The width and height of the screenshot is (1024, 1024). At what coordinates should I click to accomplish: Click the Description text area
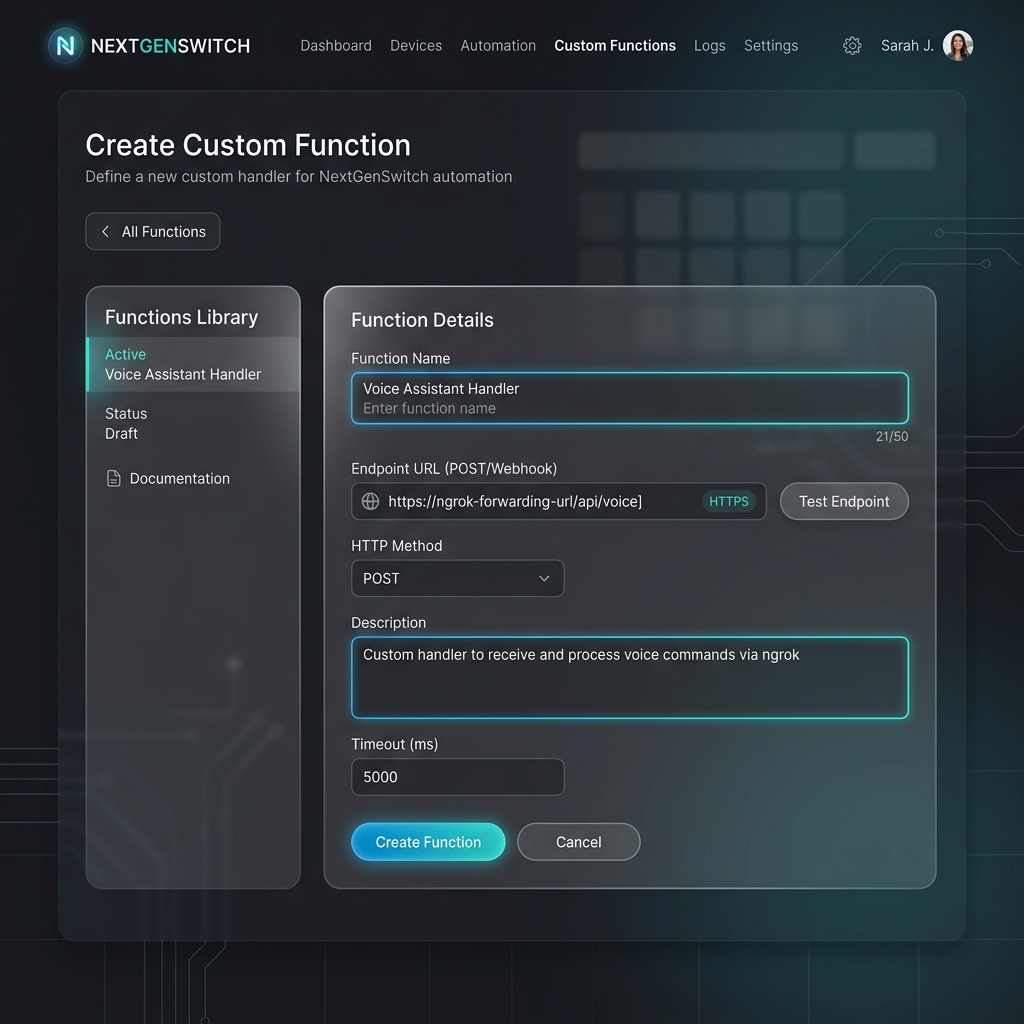pos(630,678)
